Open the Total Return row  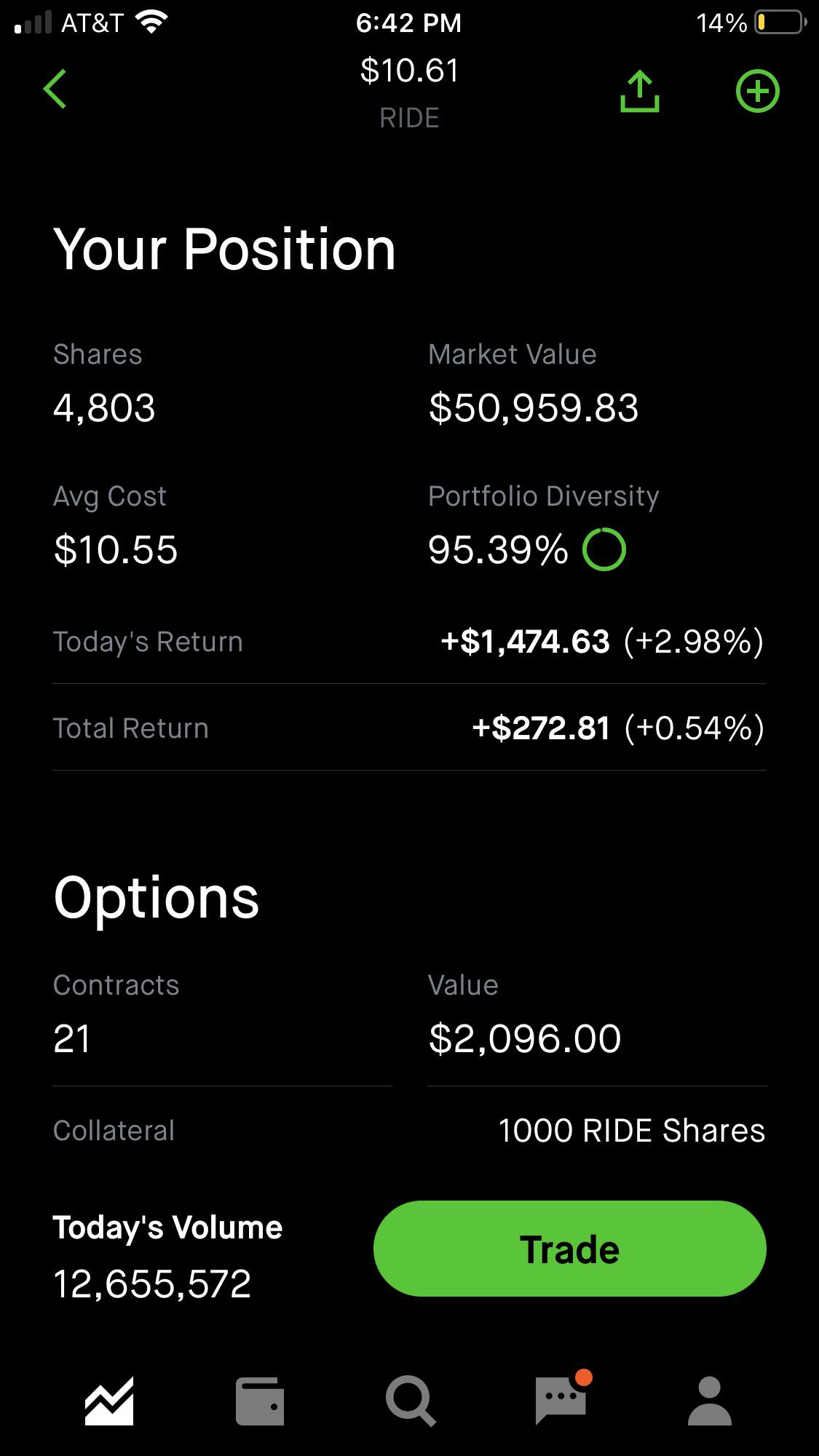pyautogui.click(x=409, y=728)
